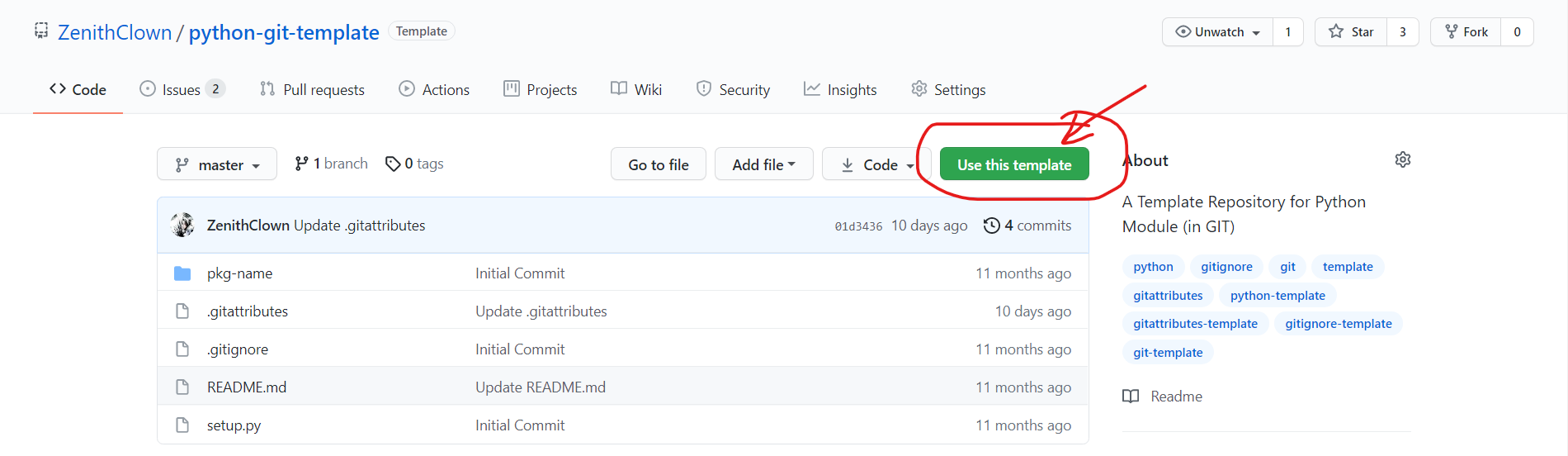Open the Code download dropdown
The width and height of the screenshot is (1568, 456).
point(876,164)
